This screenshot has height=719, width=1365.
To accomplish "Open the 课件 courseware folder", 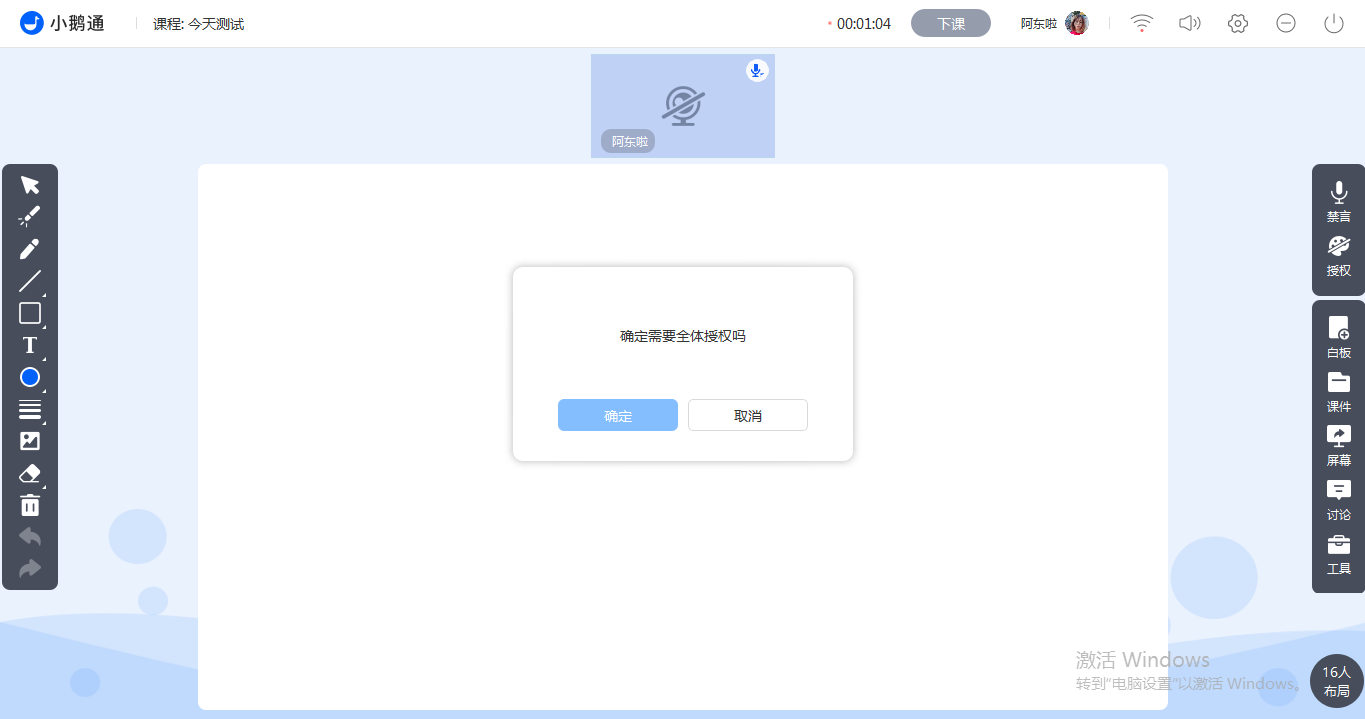I will click(x=1338, y=392).
